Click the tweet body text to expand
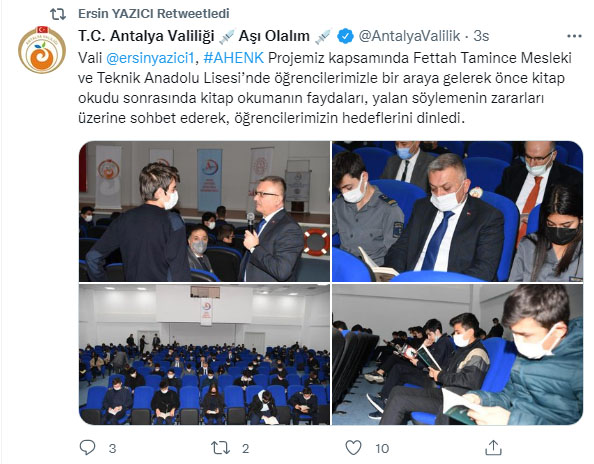 (x=325, y=88)
